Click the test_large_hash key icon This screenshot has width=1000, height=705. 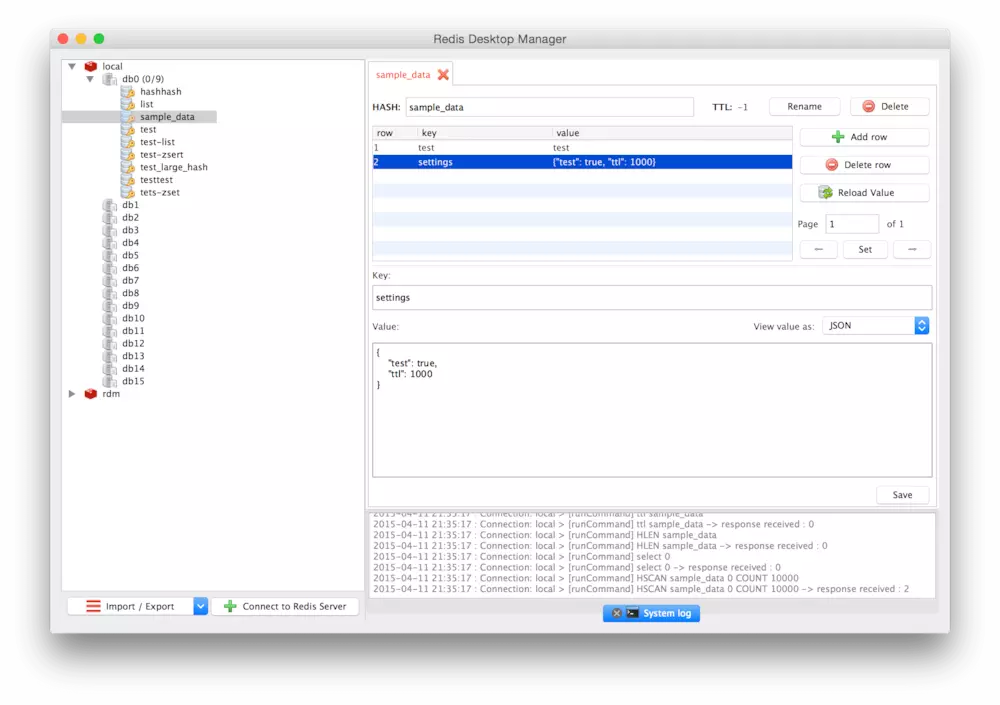(x=128, y=167)
